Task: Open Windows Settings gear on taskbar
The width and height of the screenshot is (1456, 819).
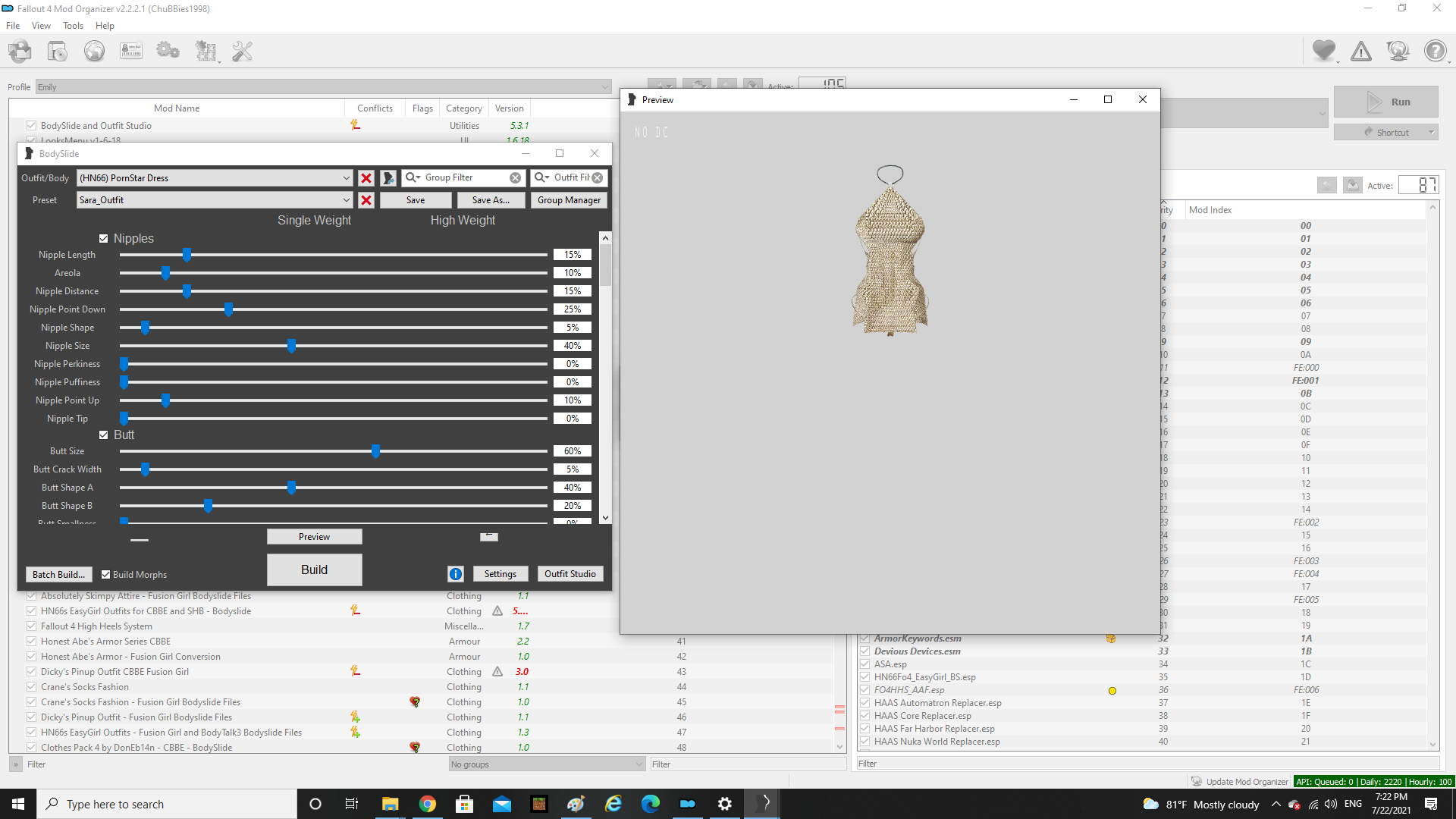Action: click(x=725, y=804)
